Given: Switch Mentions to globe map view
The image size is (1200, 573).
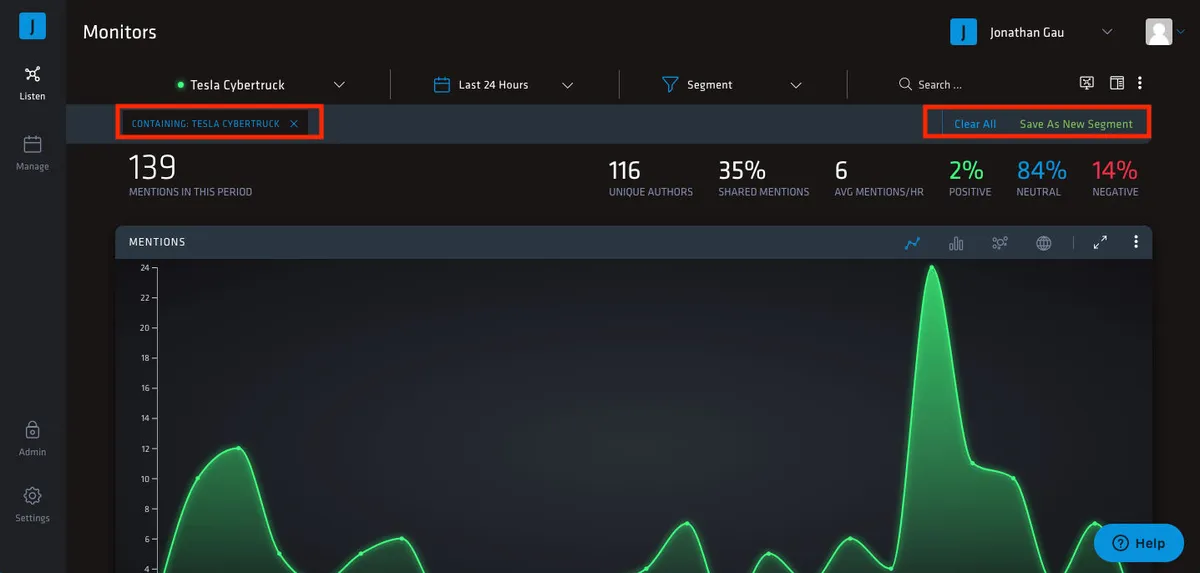Looking at the screenshot, I should pyautogui.click(x=1044, y=243).
